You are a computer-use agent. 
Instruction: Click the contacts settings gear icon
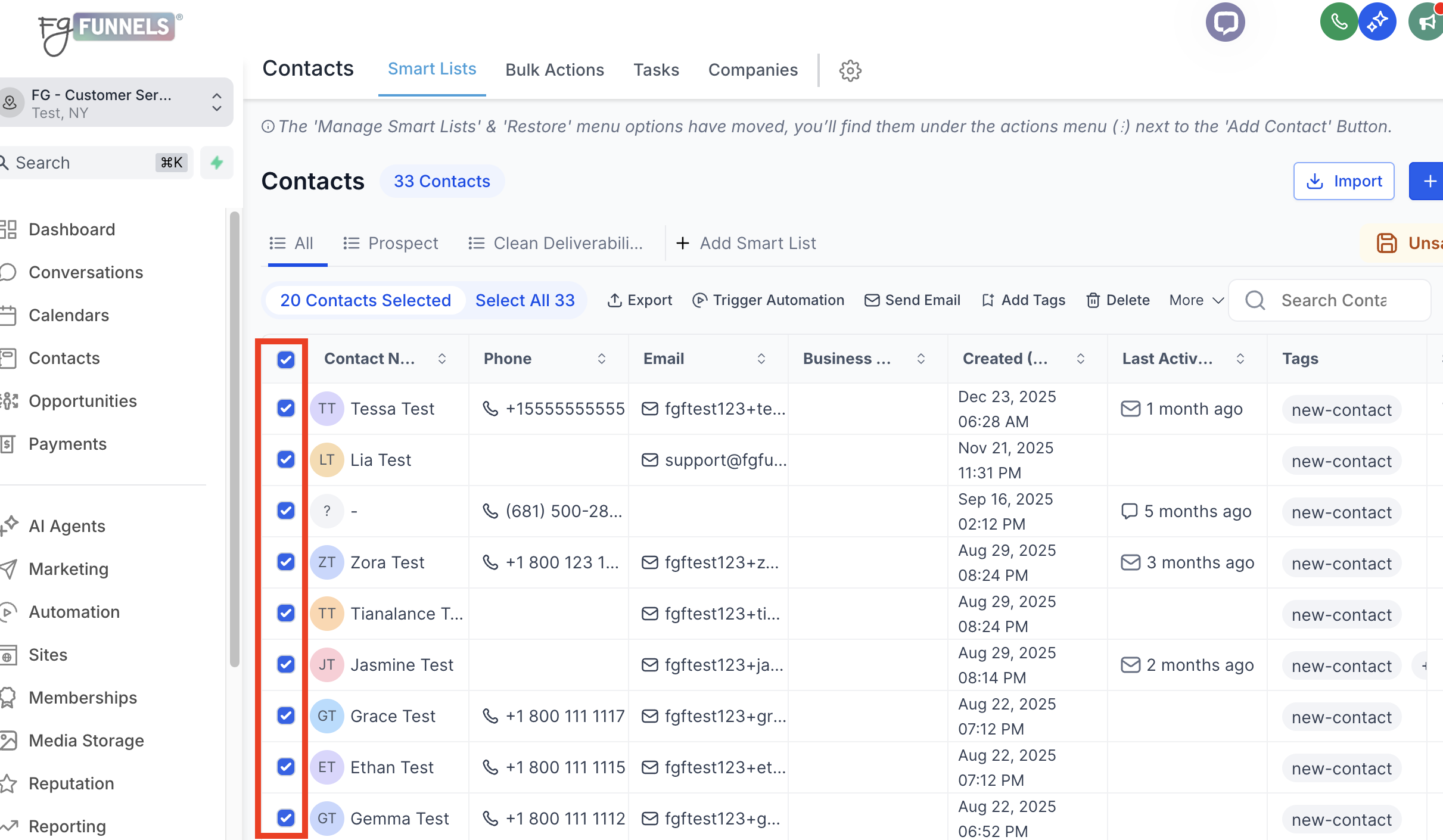(850, 70)
